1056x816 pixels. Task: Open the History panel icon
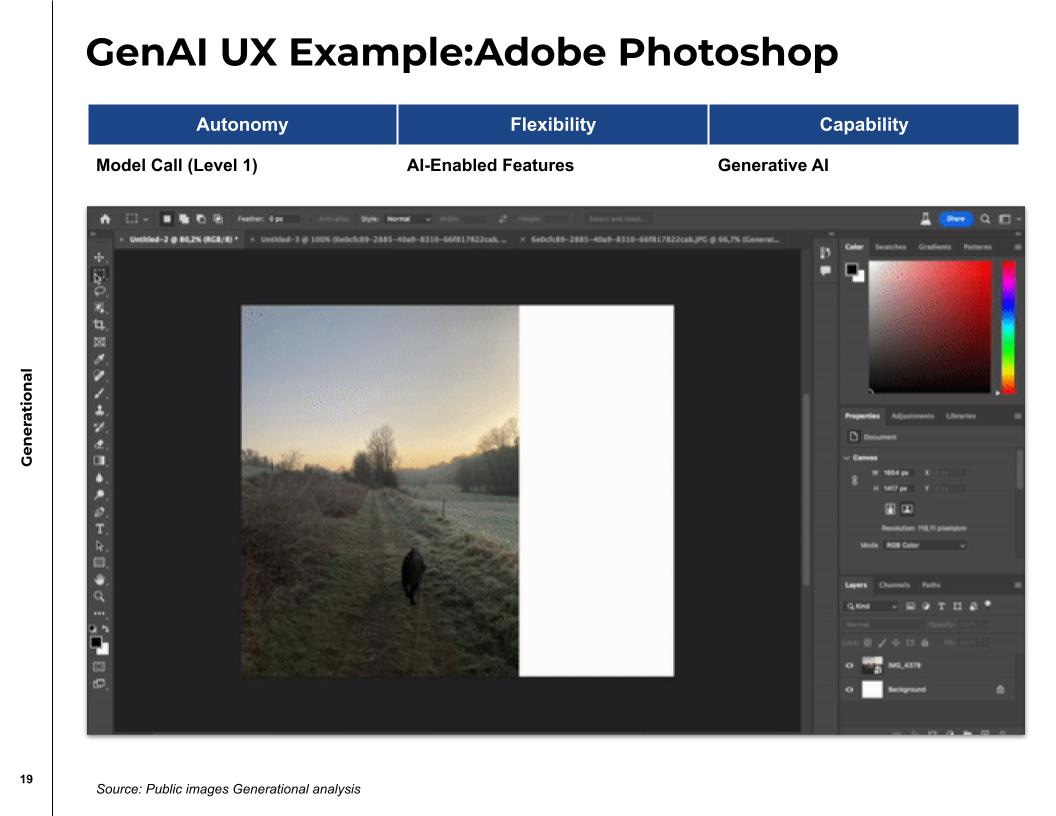tap(825, 252)
